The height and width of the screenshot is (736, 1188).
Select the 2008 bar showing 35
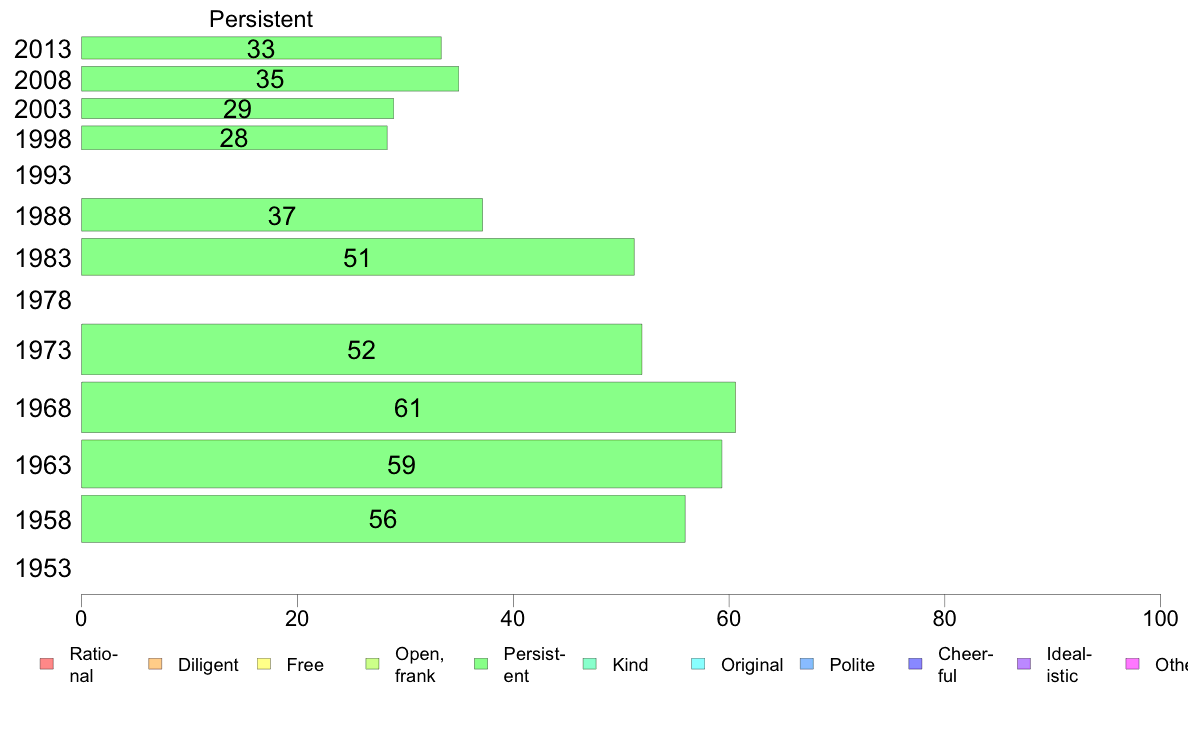click(x=270, y=79)
